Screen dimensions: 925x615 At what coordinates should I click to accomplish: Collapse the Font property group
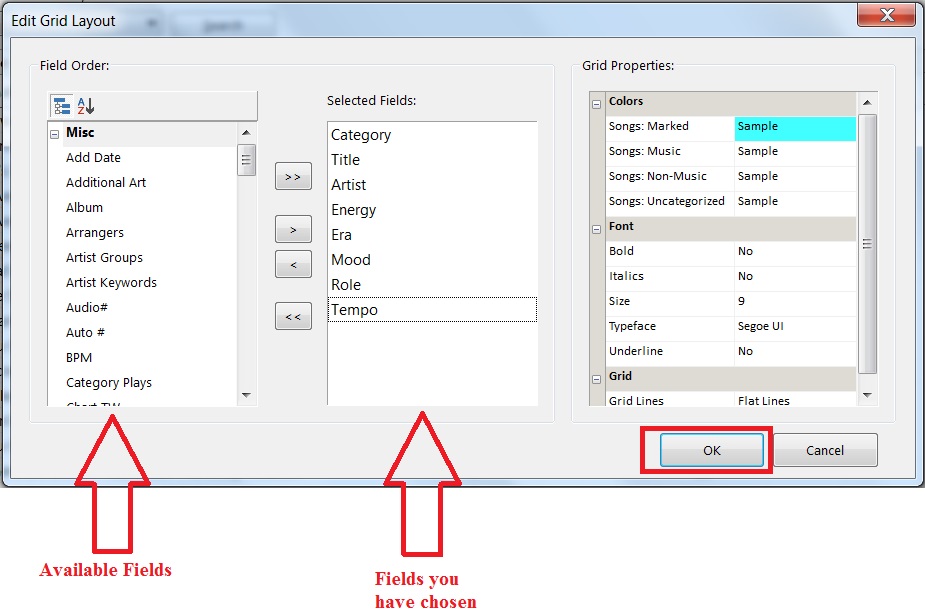[597, 227]
